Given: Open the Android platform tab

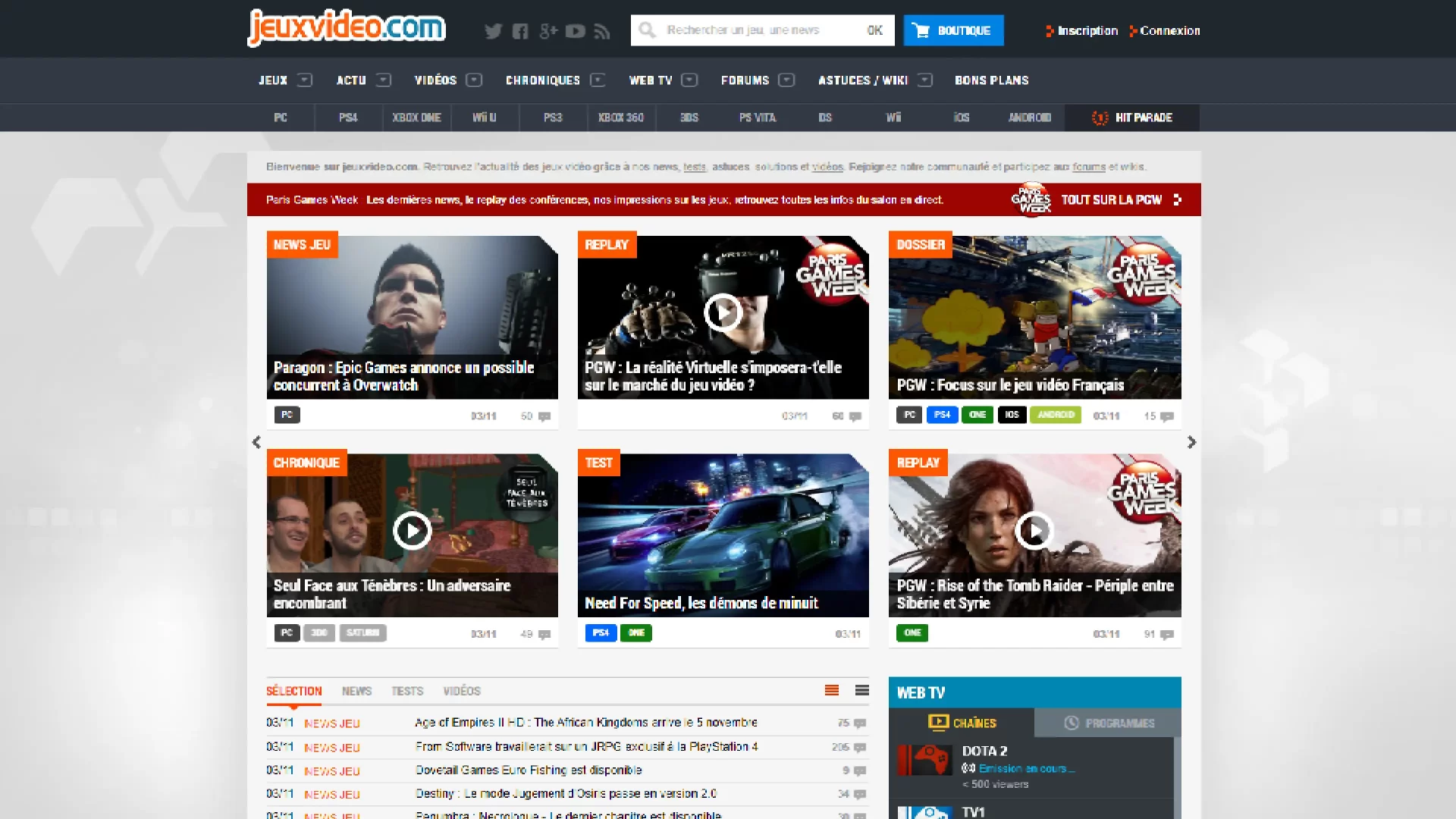Looking at the screenshot, I should click(1030, 118).
